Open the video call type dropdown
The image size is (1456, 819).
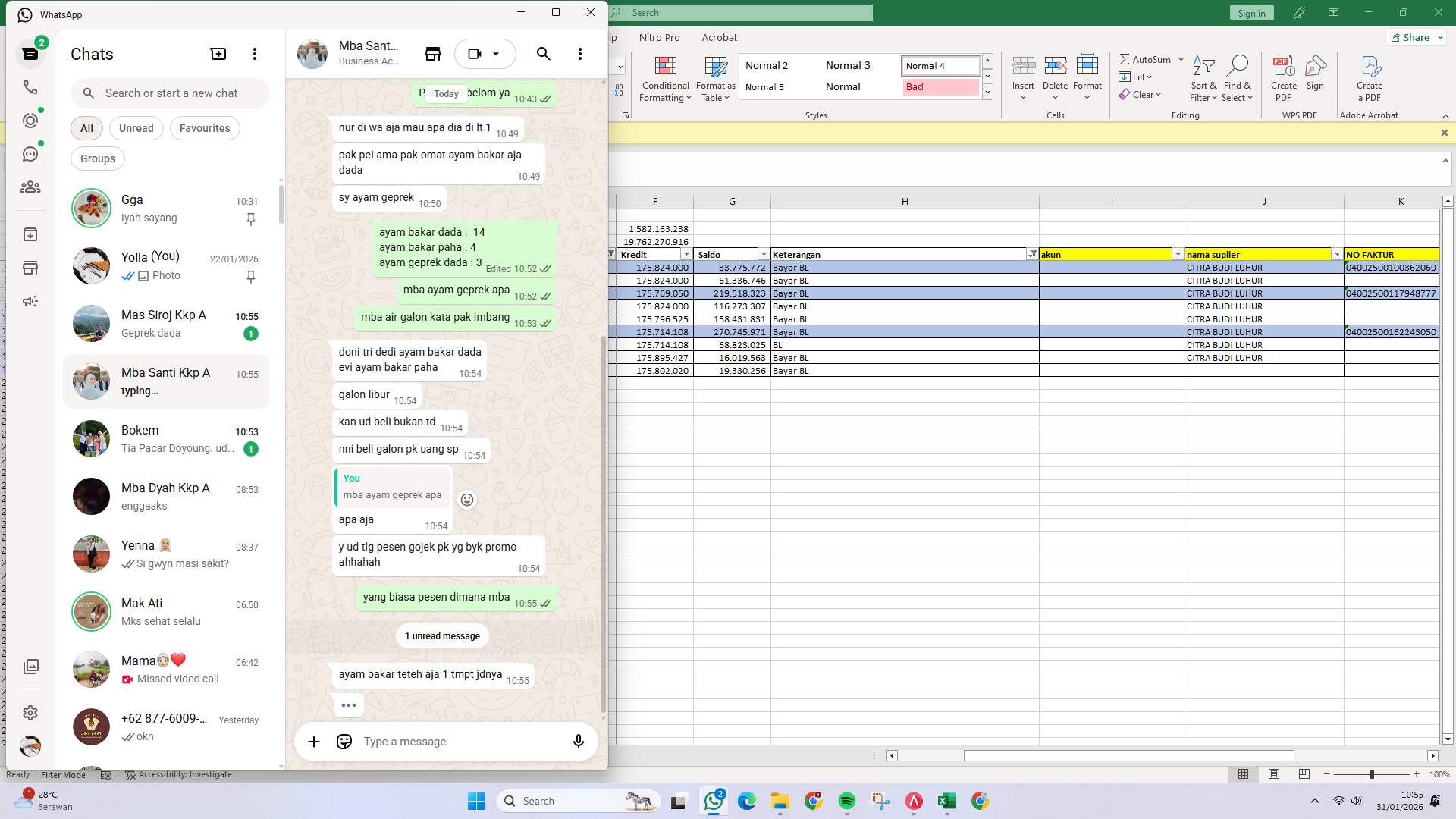point(497,54)
